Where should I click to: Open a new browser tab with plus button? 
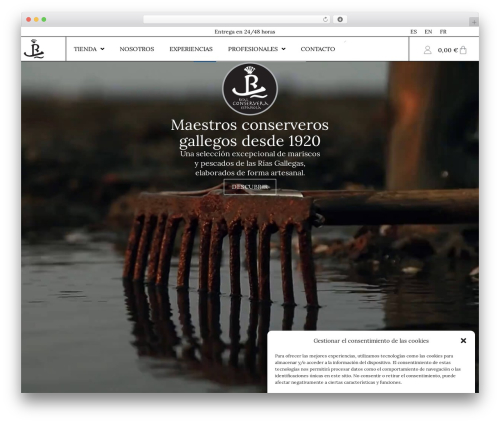[474, 22]
